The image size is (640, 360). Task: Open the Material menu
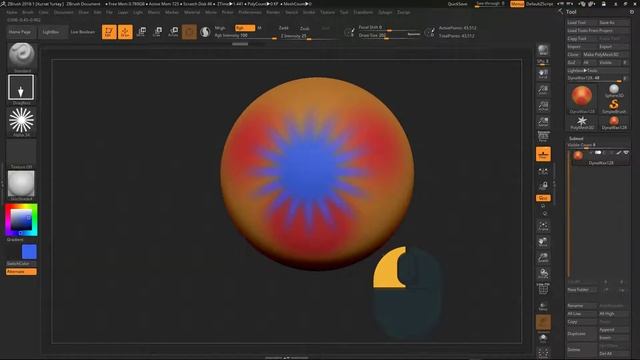192,12
